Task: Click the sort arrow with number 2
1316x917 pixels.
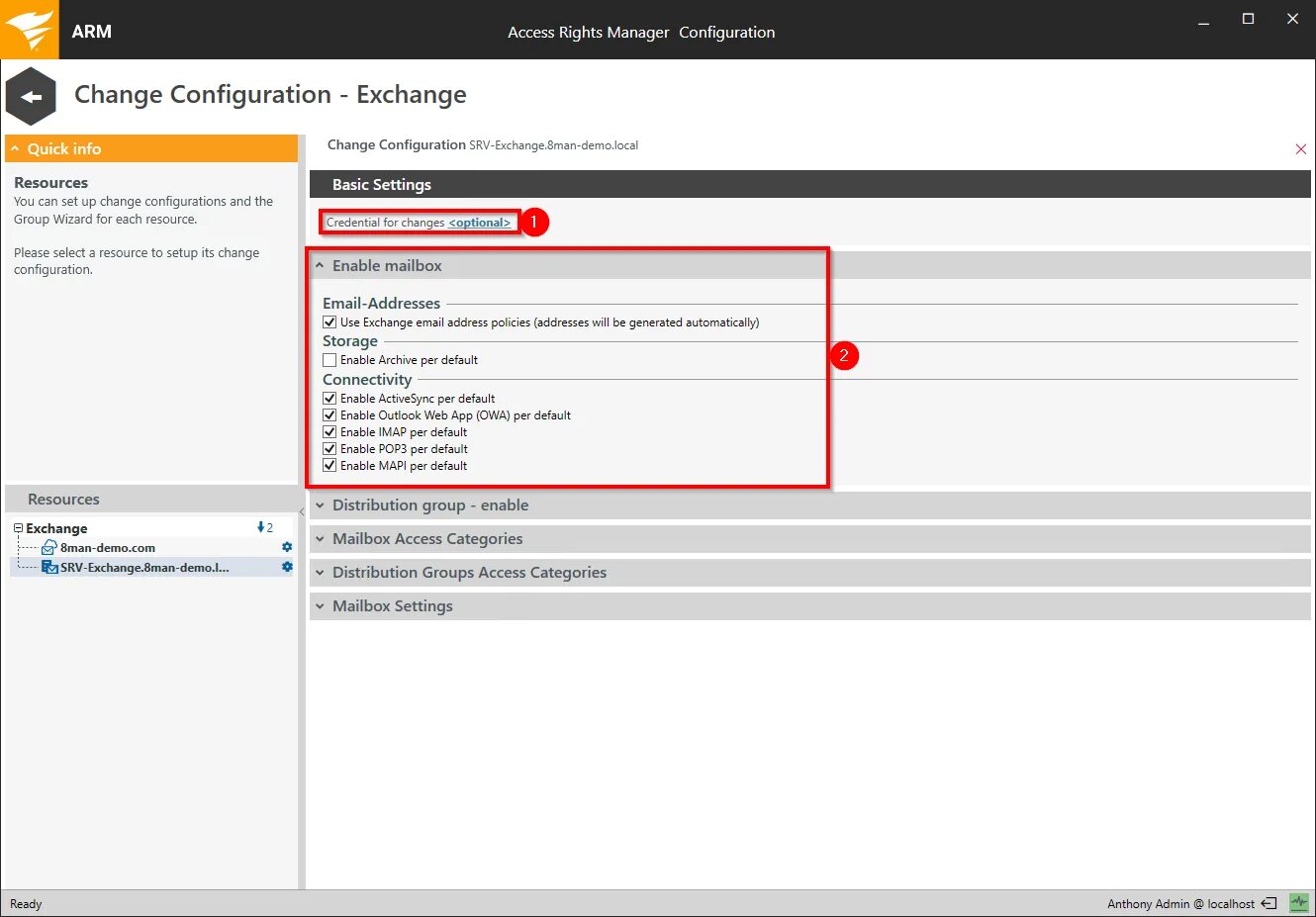Action: pyautogui.click(x=264, y=527)
